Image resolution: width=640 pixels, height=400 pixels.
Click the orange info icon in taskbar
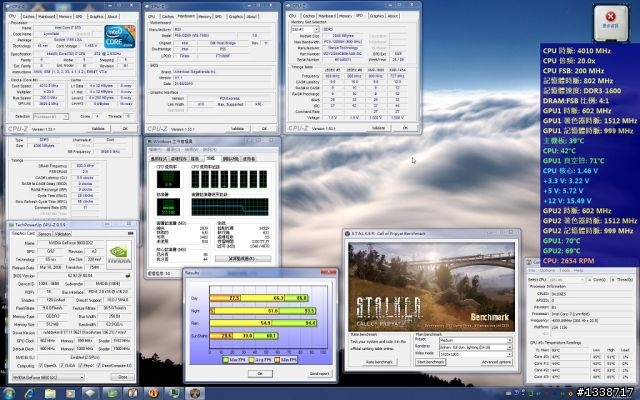[153, 394]
